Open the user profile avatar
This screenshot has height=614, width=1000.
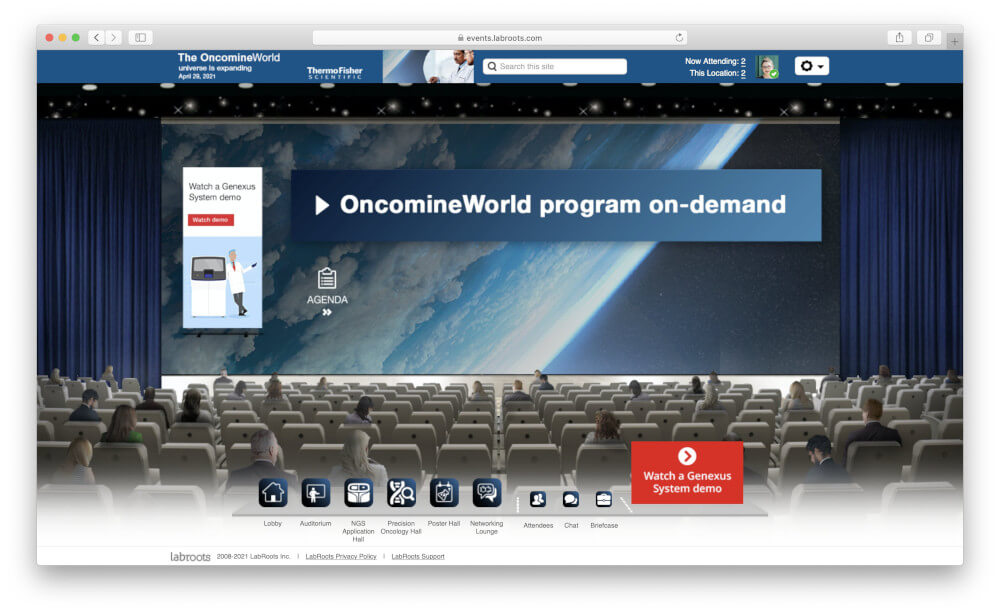click(x=767, y=66)
